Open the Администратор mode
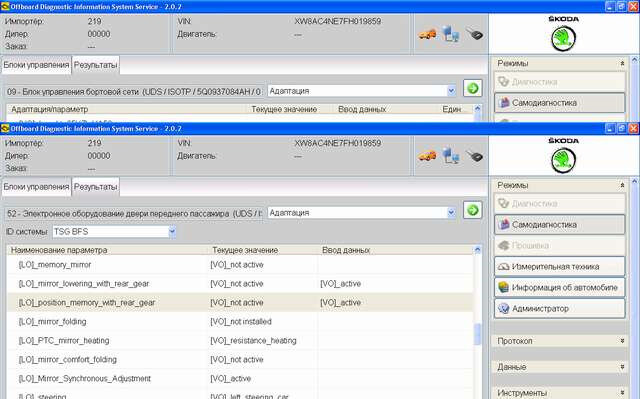640x399 pixels. tap(560, 308)
